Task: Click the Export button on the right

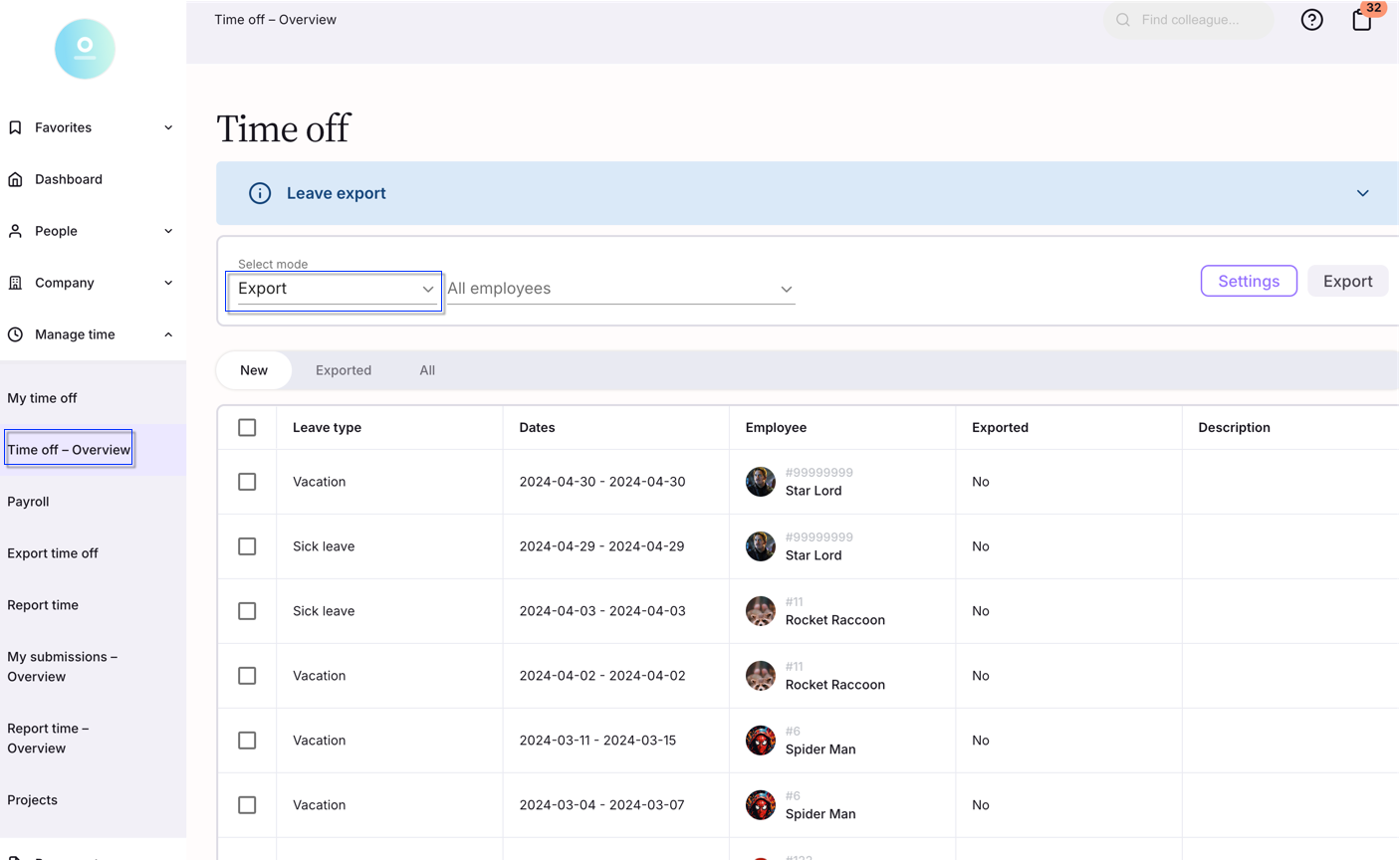Action: pos(1347,281)
